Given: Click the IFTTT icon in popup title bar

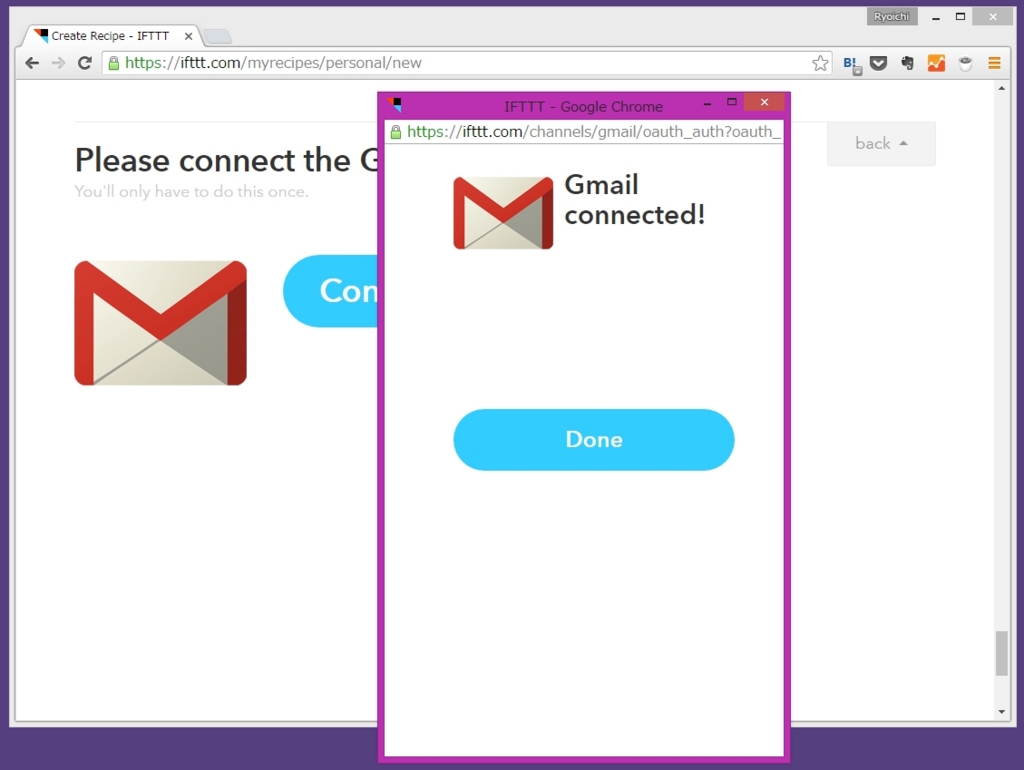Looking at the screenshot, I should point(395,104).
